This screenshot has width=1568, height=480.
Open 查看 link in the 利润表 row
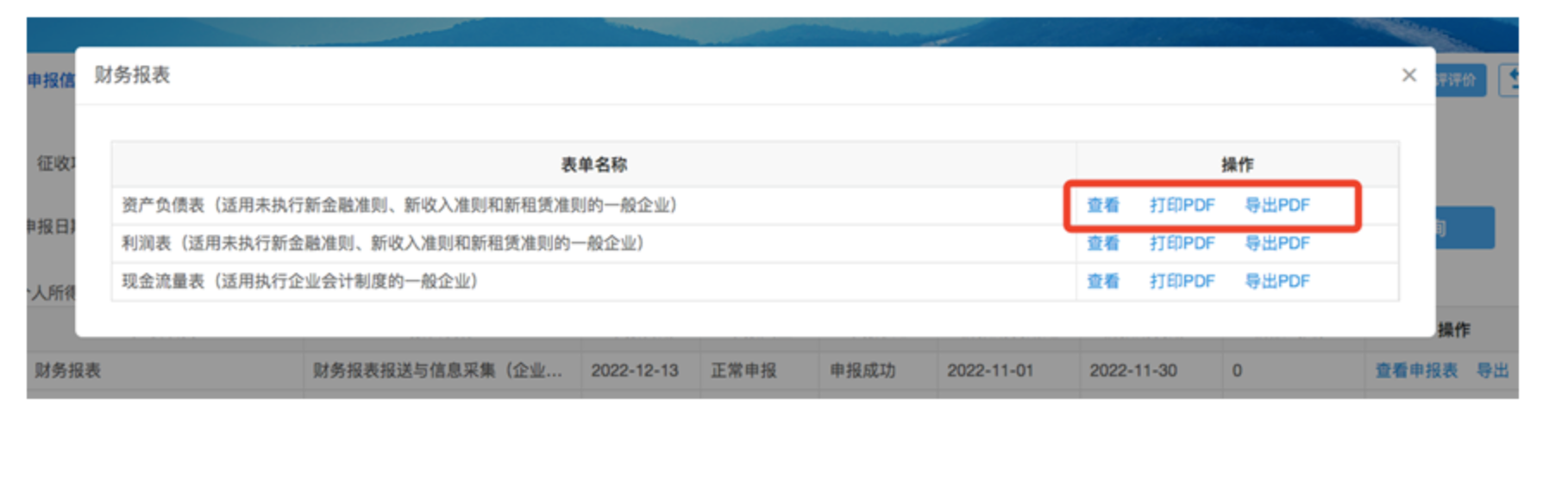point(1103,243)
